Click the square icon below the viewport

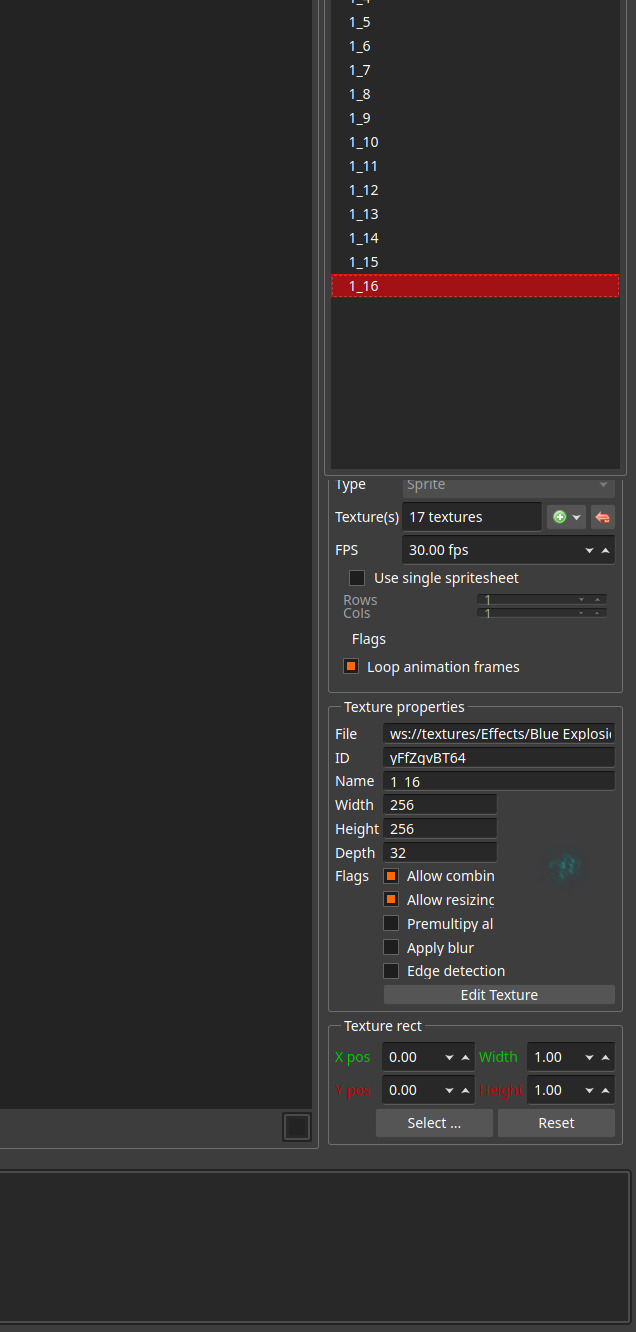click(297, 1127)
